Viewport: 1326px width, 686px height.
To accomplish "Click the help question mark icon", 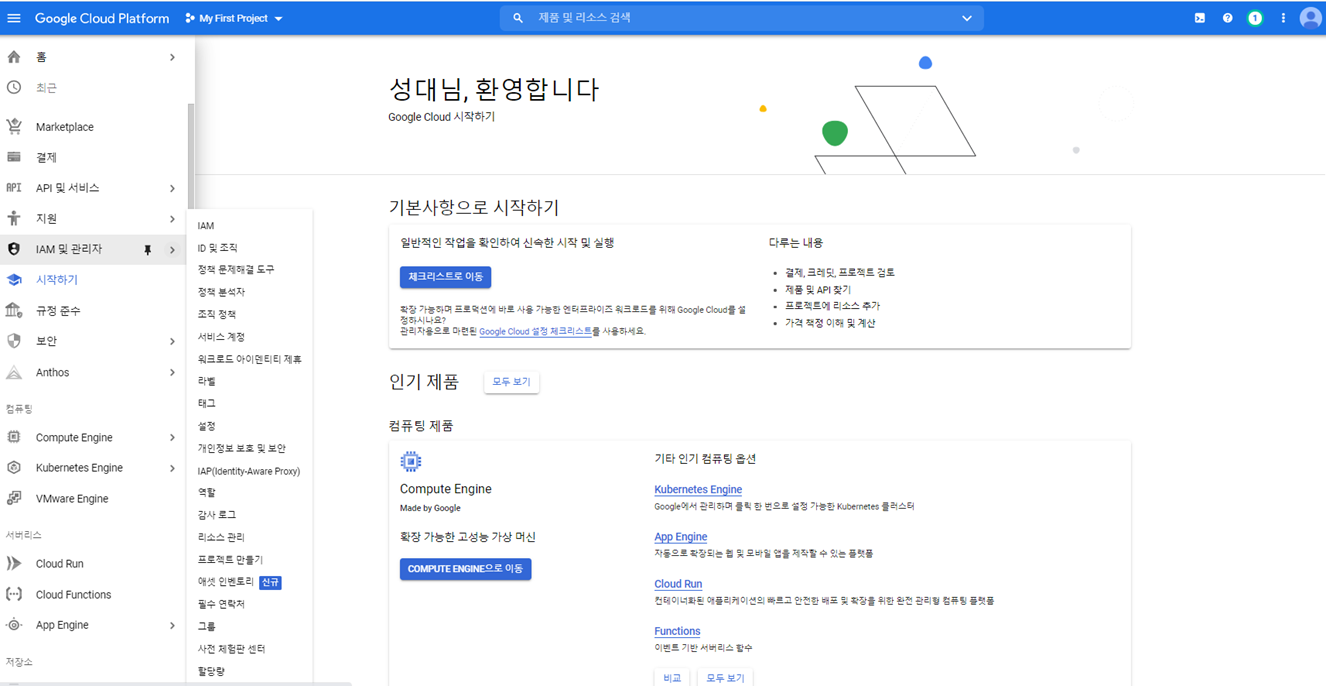I will point(1227,18).
